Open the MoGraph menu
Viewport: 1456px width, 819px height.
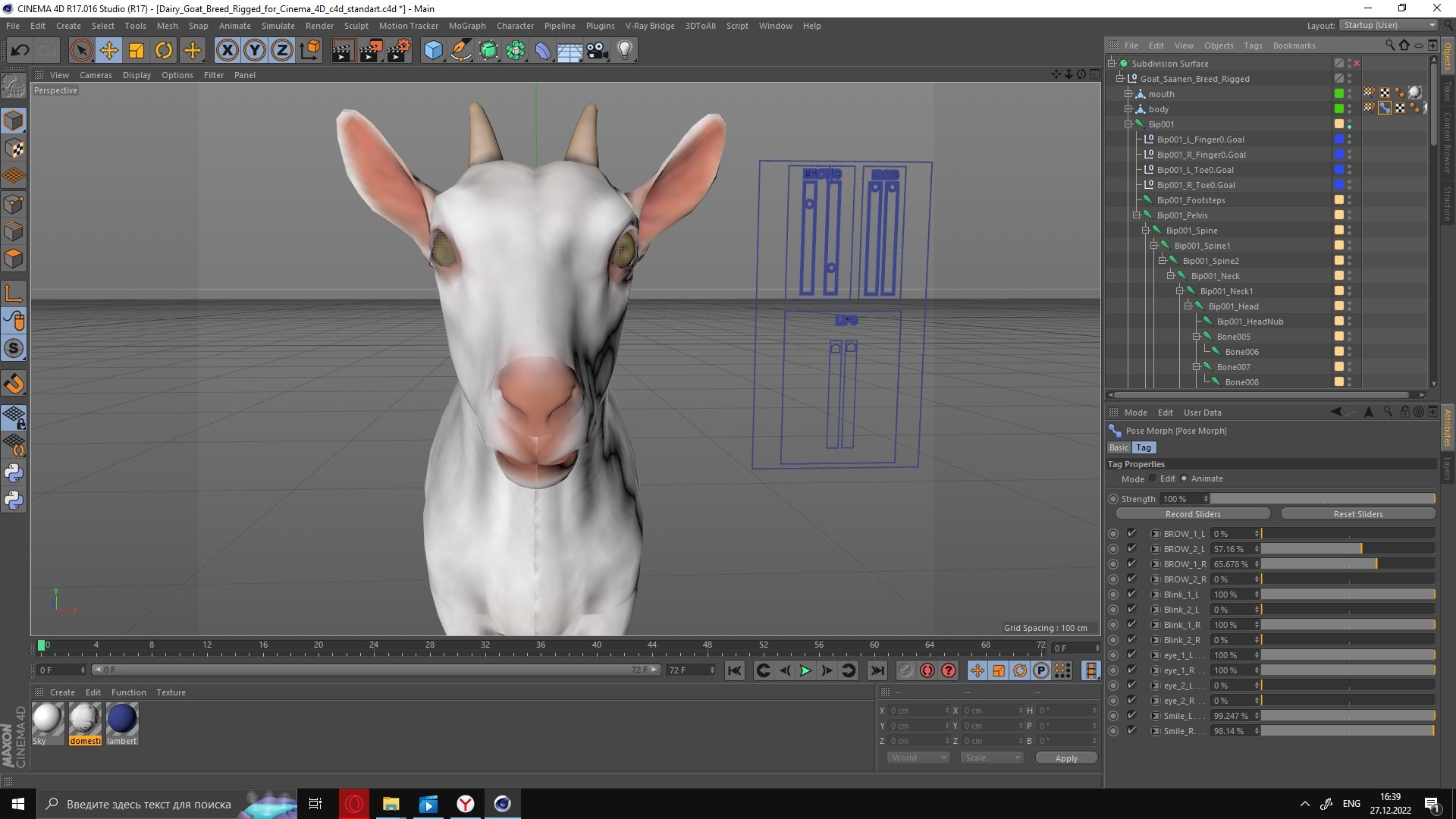click(467, 26)
